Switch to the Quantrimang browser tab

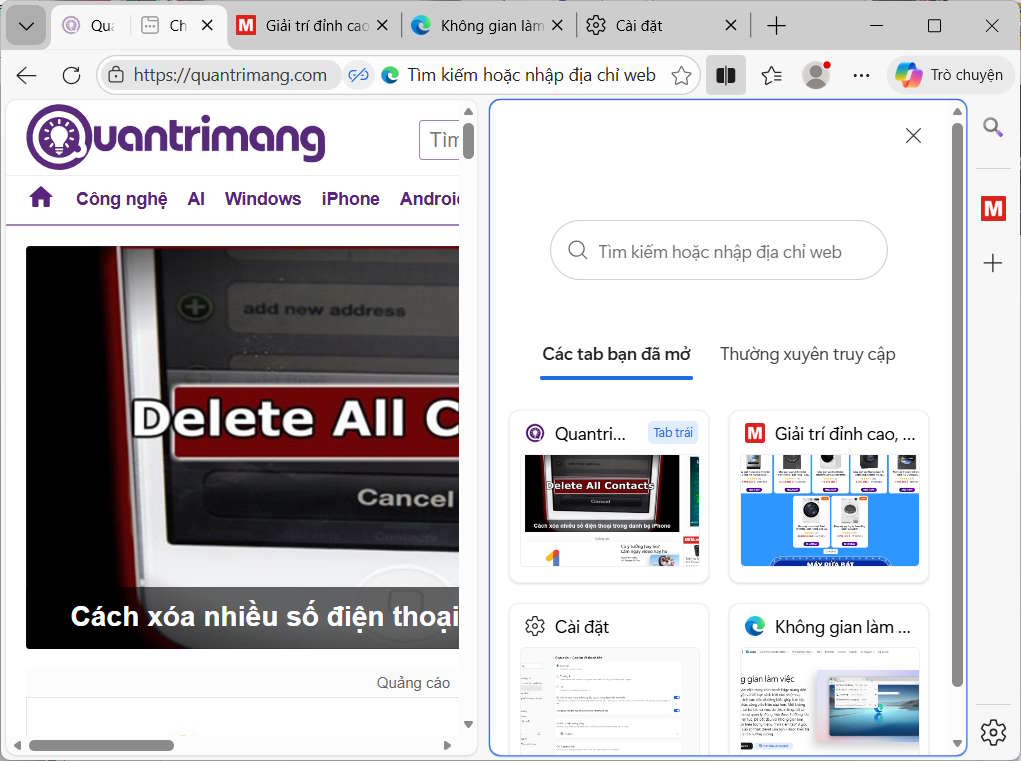(89, 26)
